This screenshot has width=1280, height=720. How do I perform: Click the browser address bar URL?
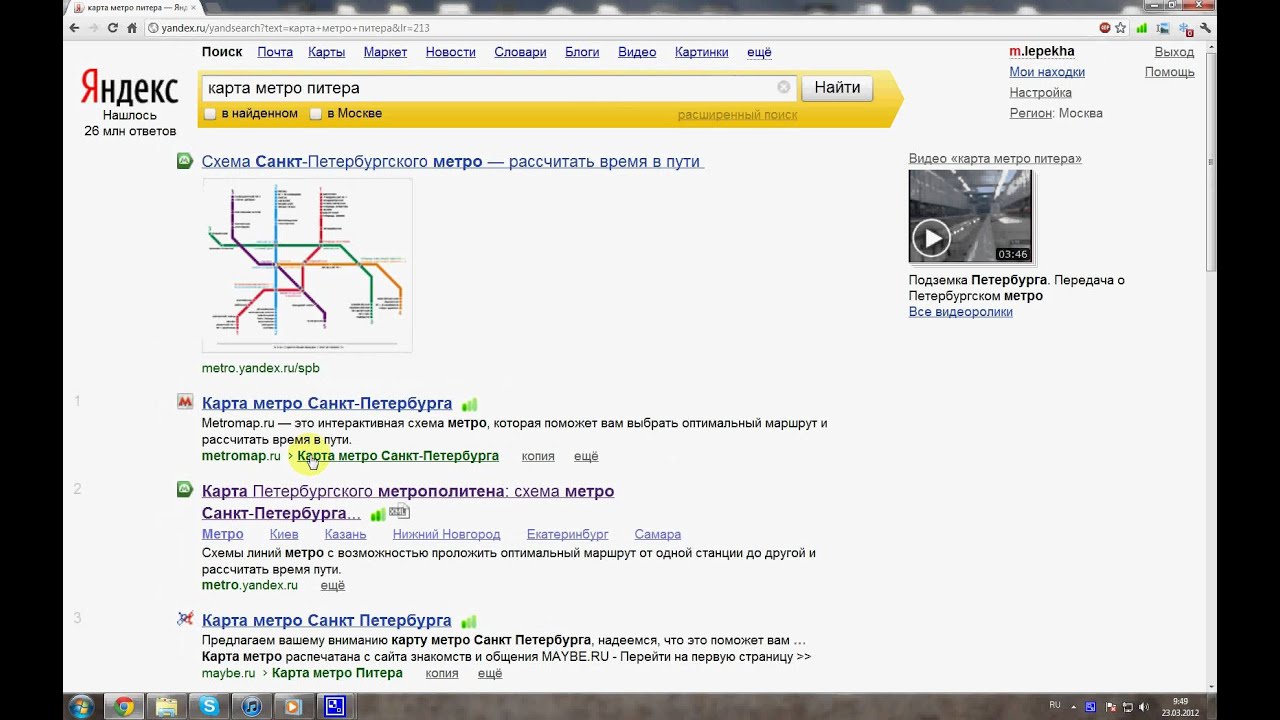pyautogui.click(x=295, y=28)
